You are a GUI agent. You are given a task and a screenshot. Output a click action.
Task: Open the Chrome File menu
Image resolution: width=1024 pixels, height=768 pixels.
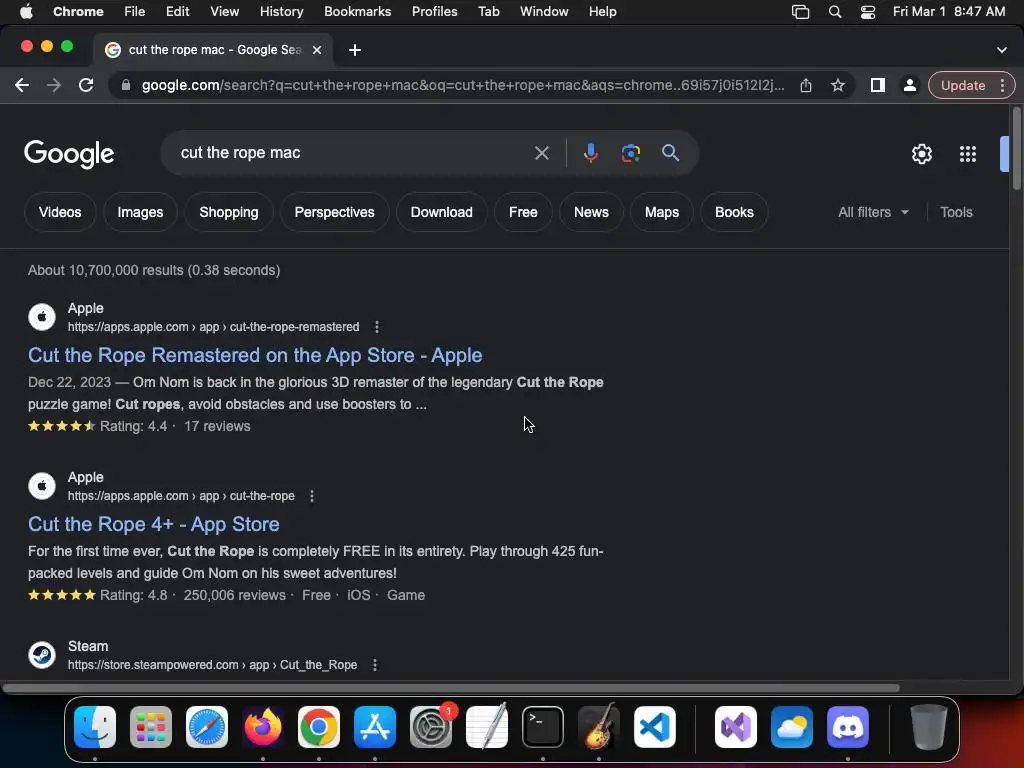point(135,12)
